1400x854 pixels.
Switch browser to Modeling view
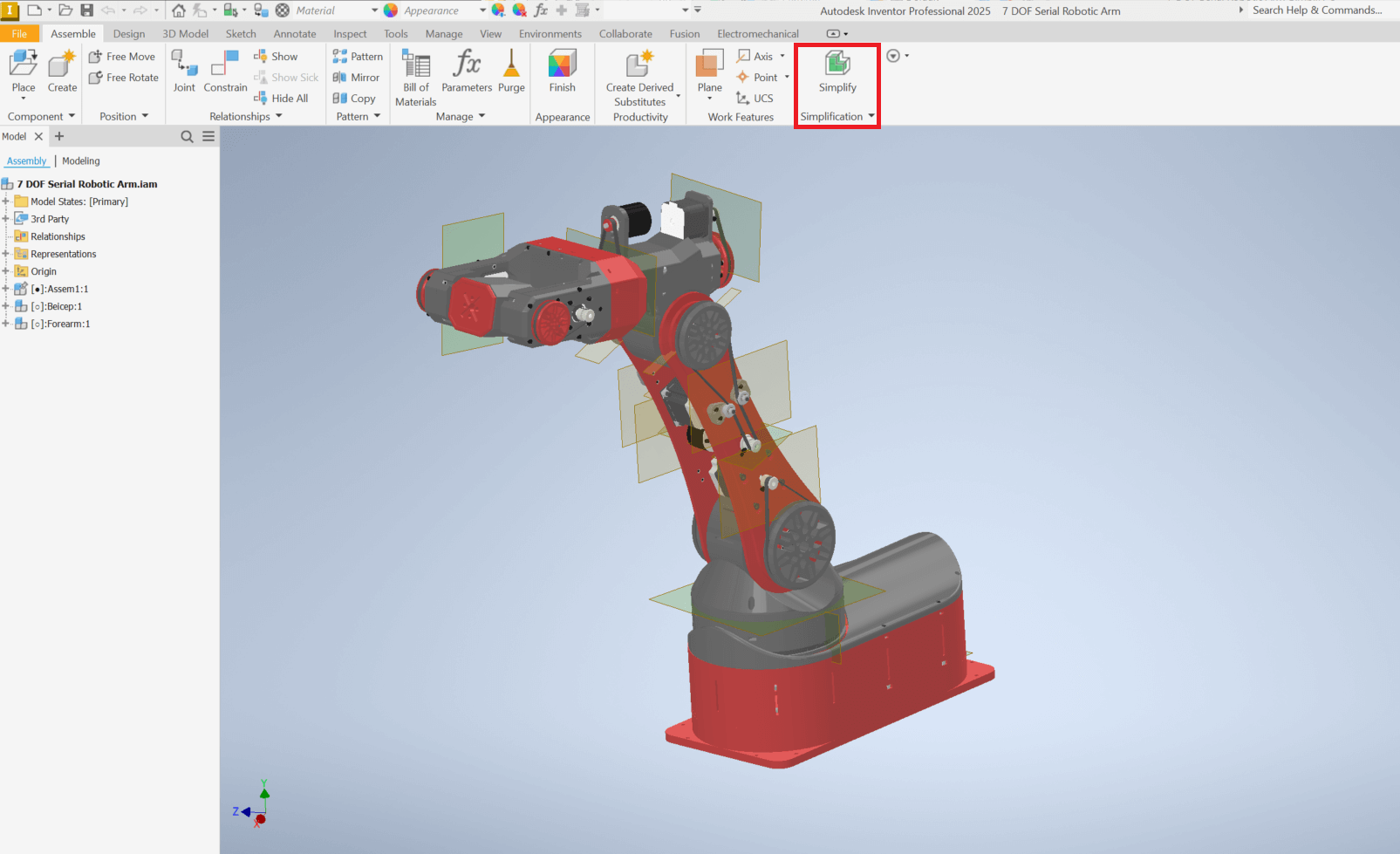point(81,161)
